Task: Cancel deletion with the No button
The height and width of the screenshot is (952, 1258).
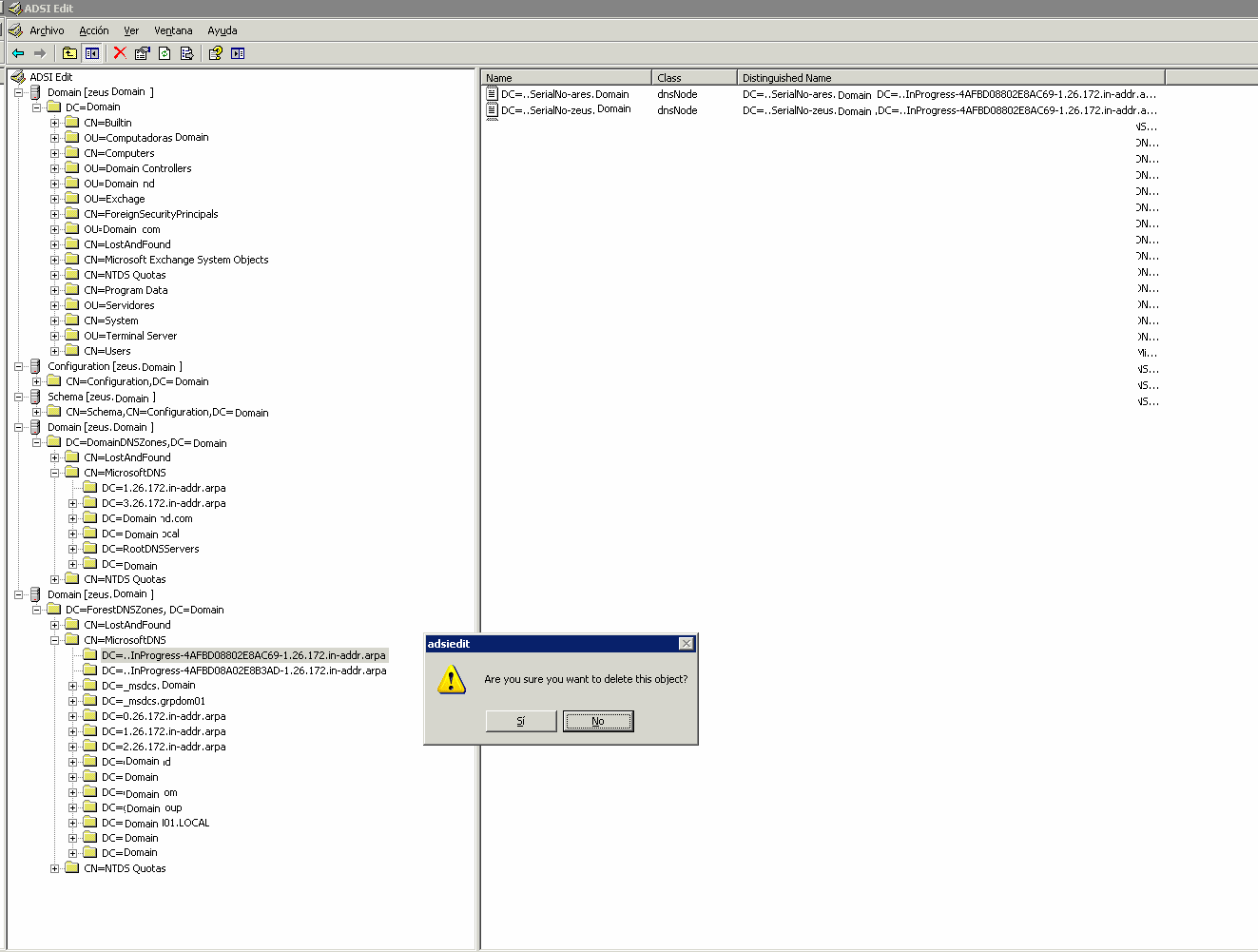Action: tap(598, 721)
